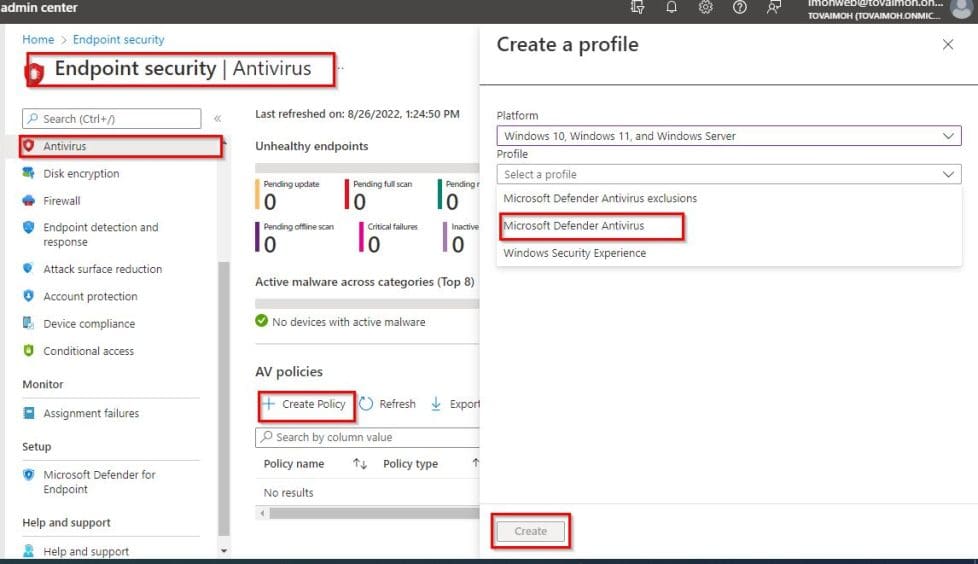Click the sidebar vertical scrollbar

(x=224, y=398)
